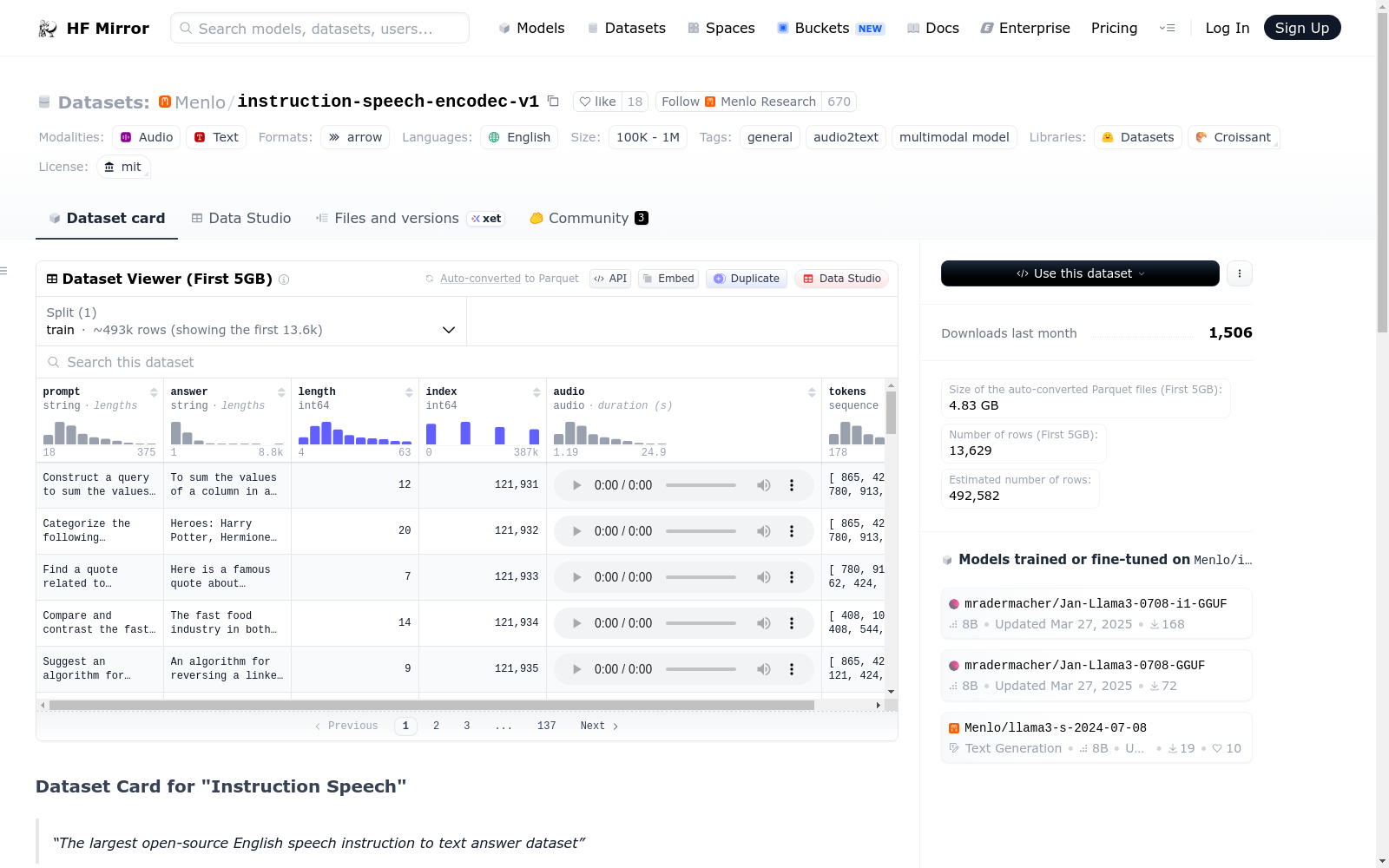Screen dimensions: 1389x868
Task: Go to page 2 of the table
Action: (x=437, y=726)
